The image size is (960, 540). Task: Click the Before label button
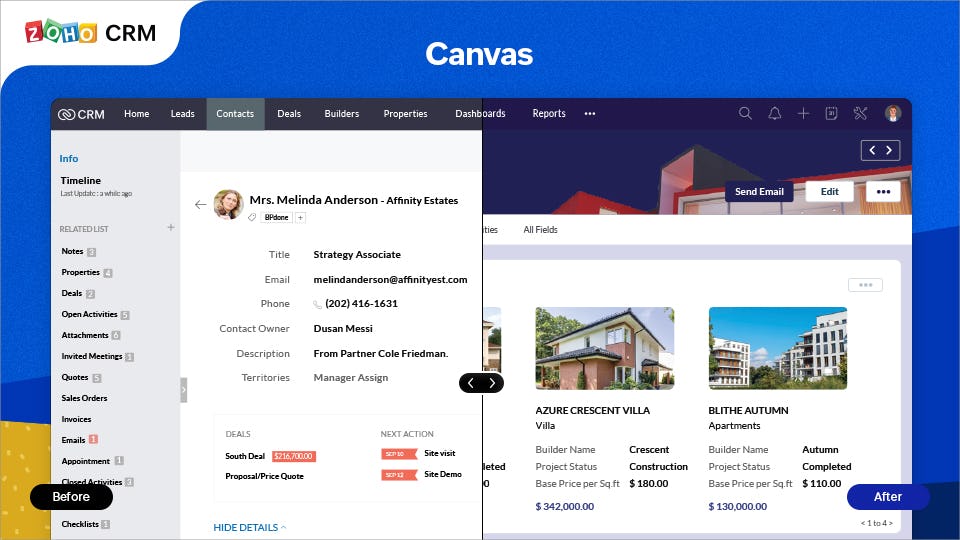[x=71, y=497]
